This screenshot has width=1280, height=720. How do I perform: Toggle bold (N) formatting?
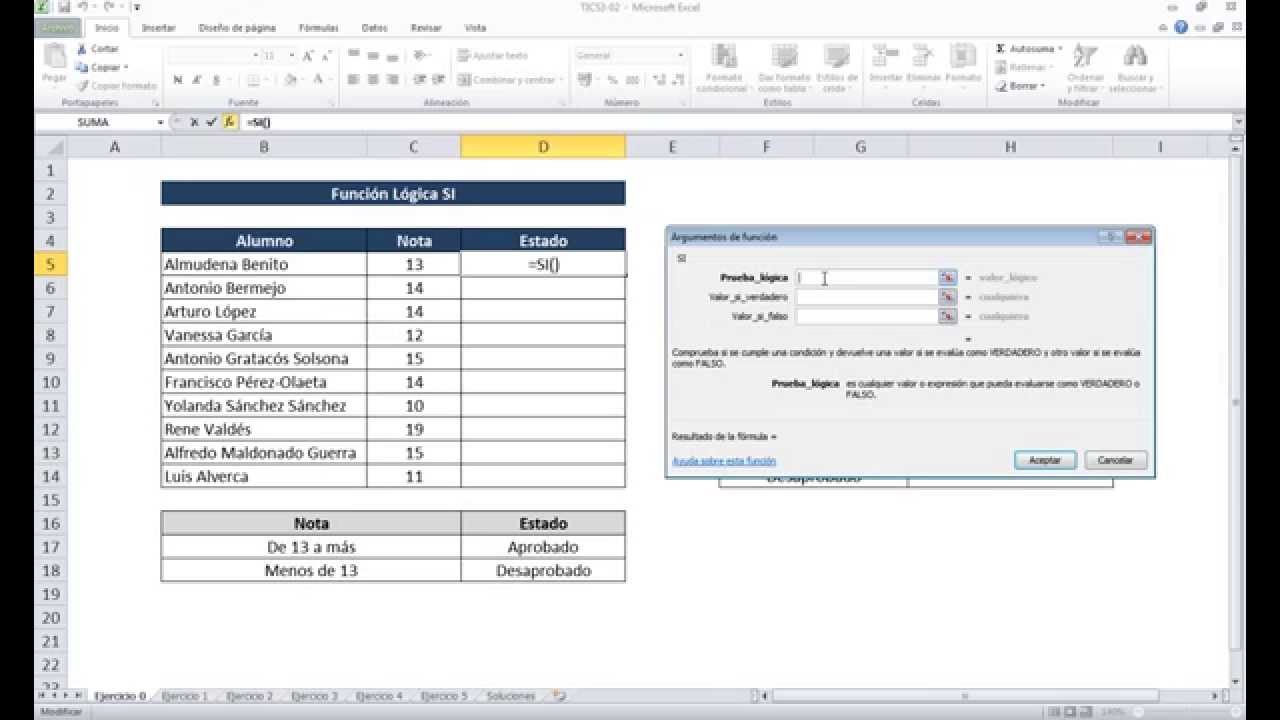[x=178, y=79]
